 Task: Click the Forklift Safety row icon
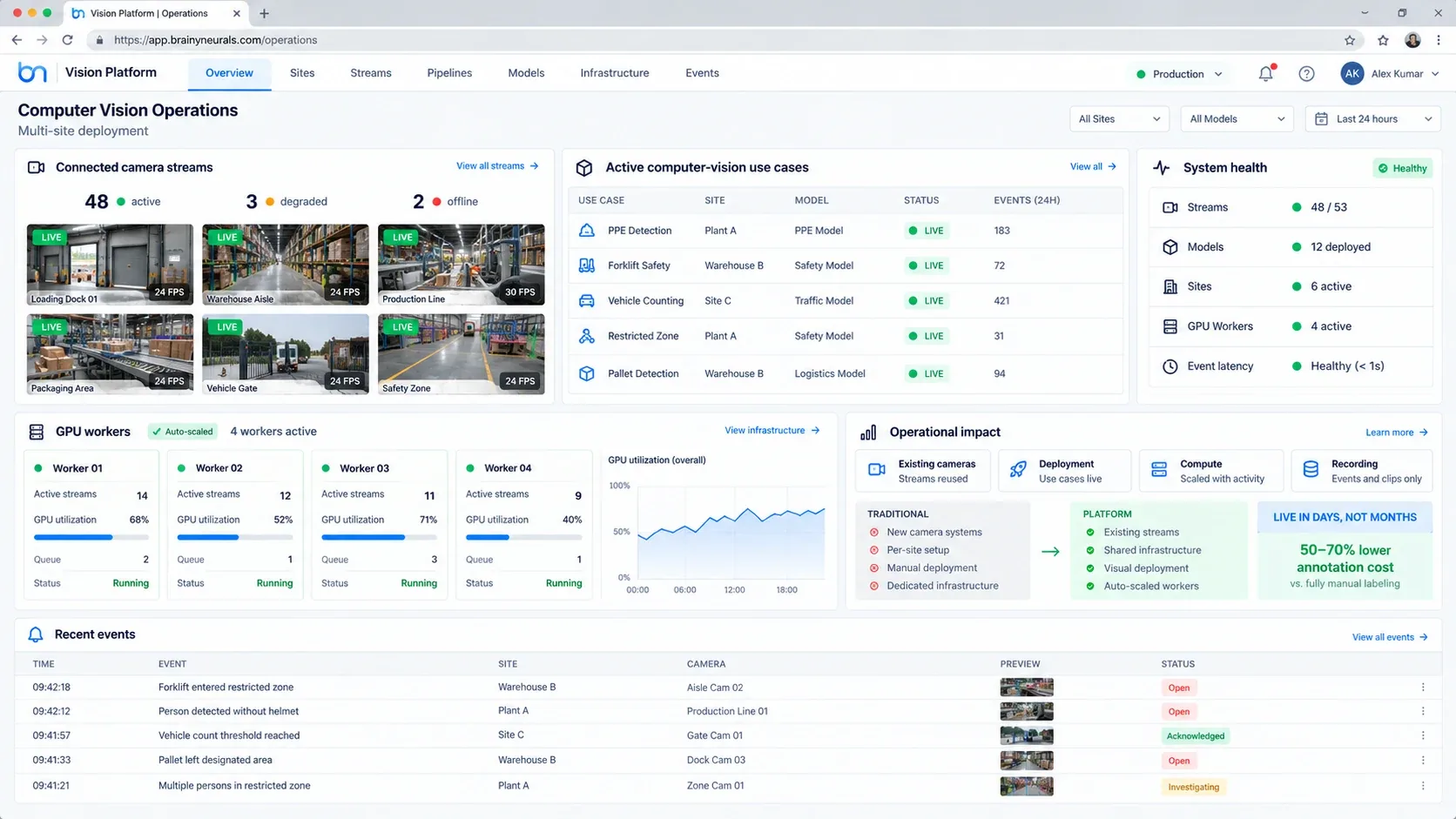pyautogui.click(x=587, y=265)
